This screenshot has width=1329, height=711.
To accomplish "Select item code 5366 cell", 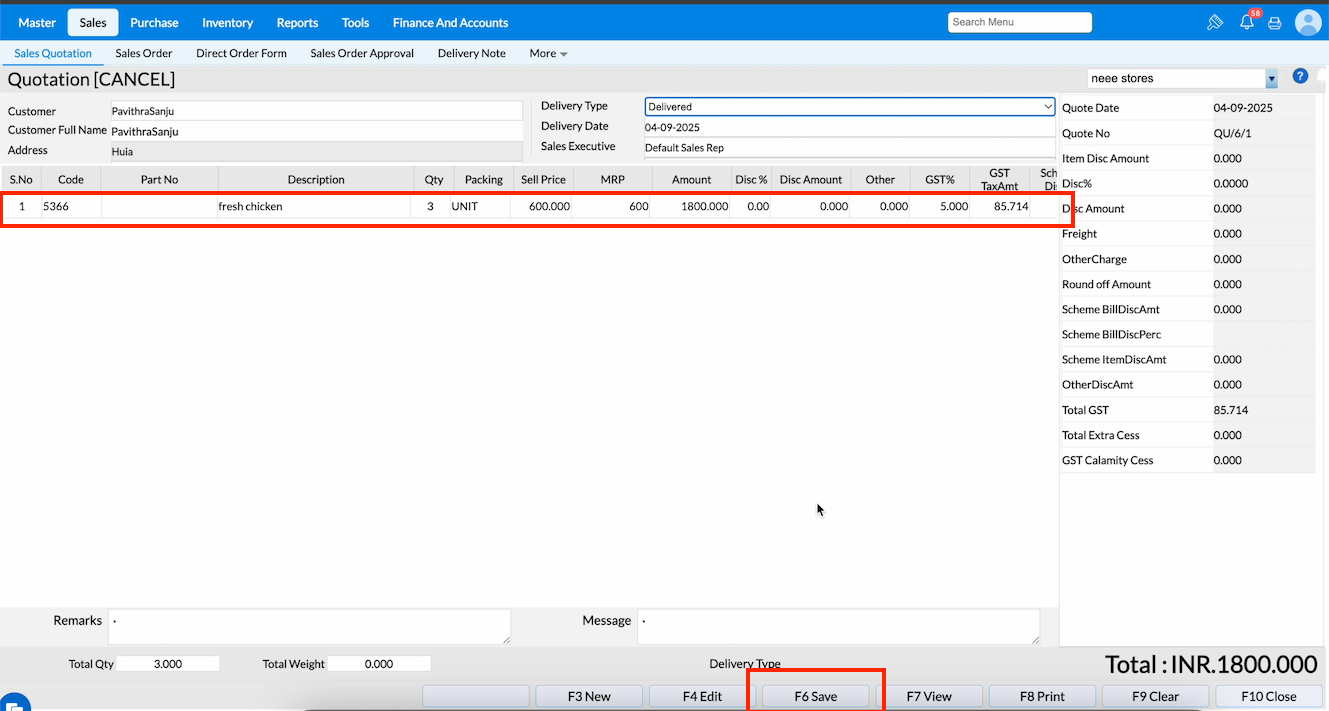I will [71, 206].
